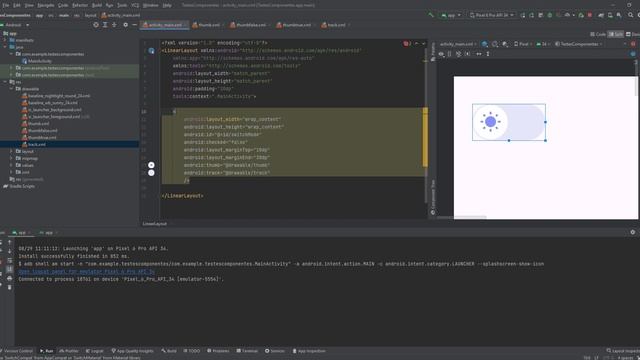Click the track drawable gutter icon

[151, 173]
